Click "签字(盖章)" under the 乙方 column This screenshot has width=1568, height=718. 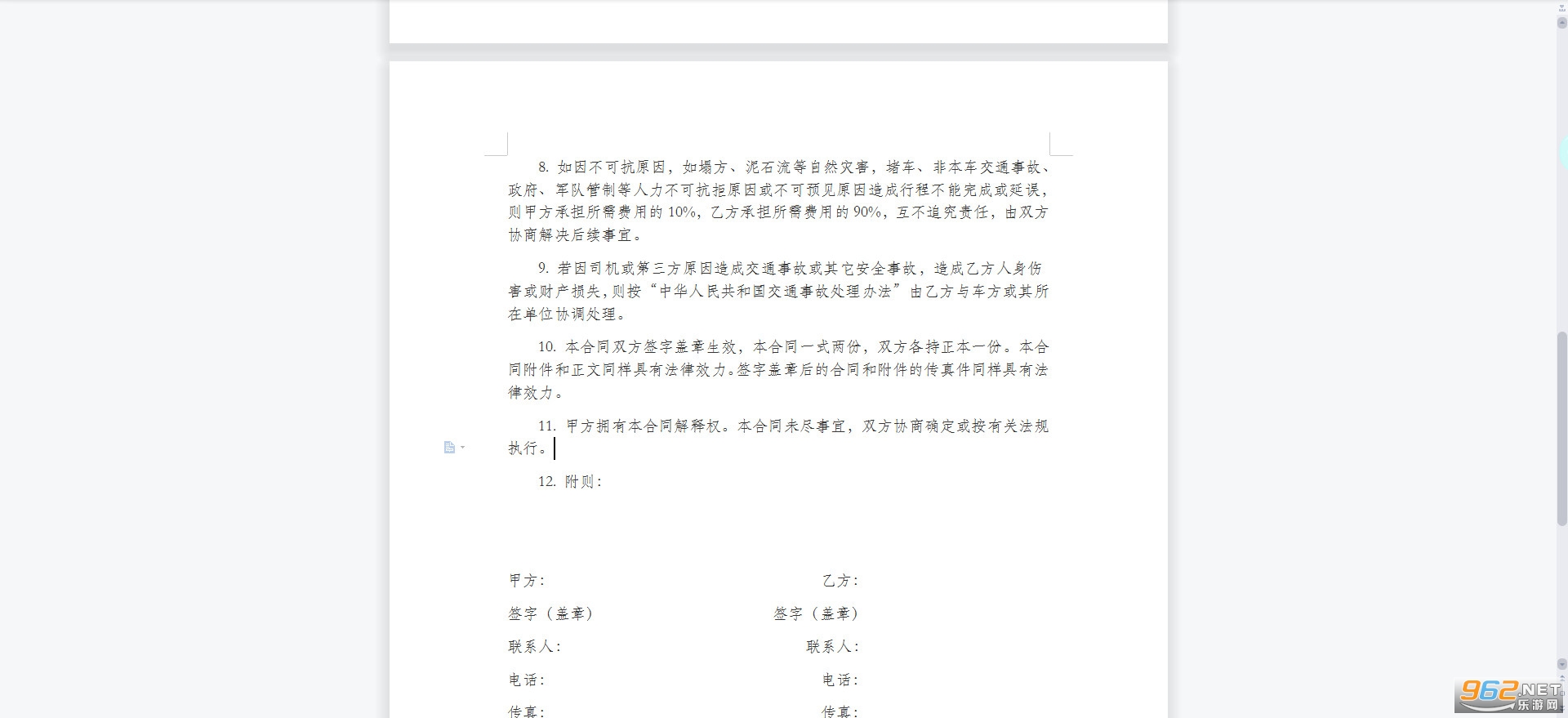[x=817, y=613]
